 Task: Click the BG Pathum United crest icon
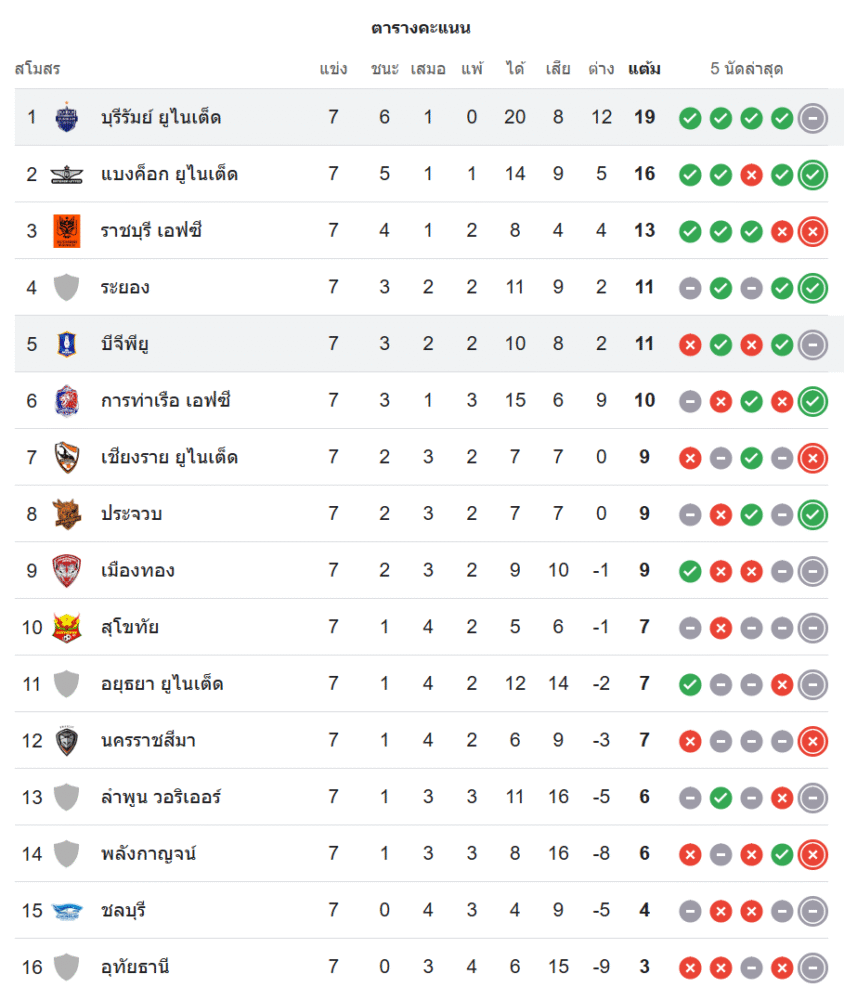66,344
